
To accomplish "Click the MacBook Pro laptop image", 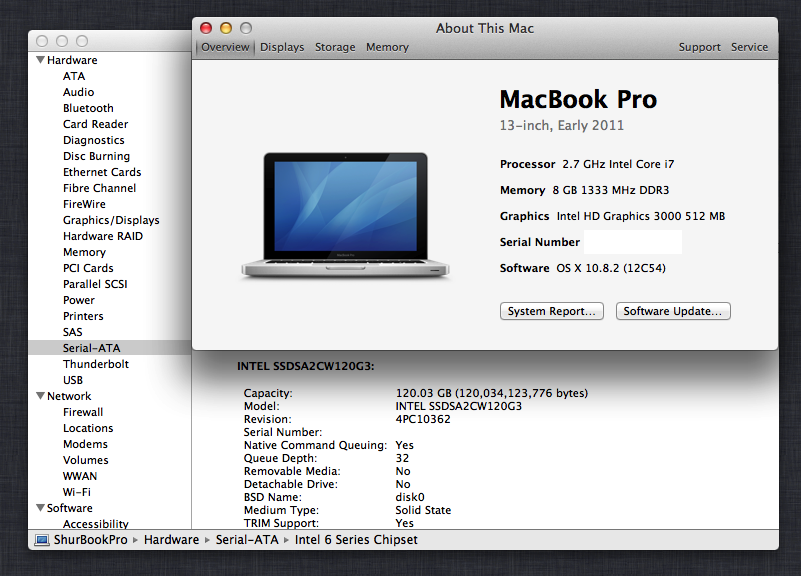I will [x=345, y=216].
